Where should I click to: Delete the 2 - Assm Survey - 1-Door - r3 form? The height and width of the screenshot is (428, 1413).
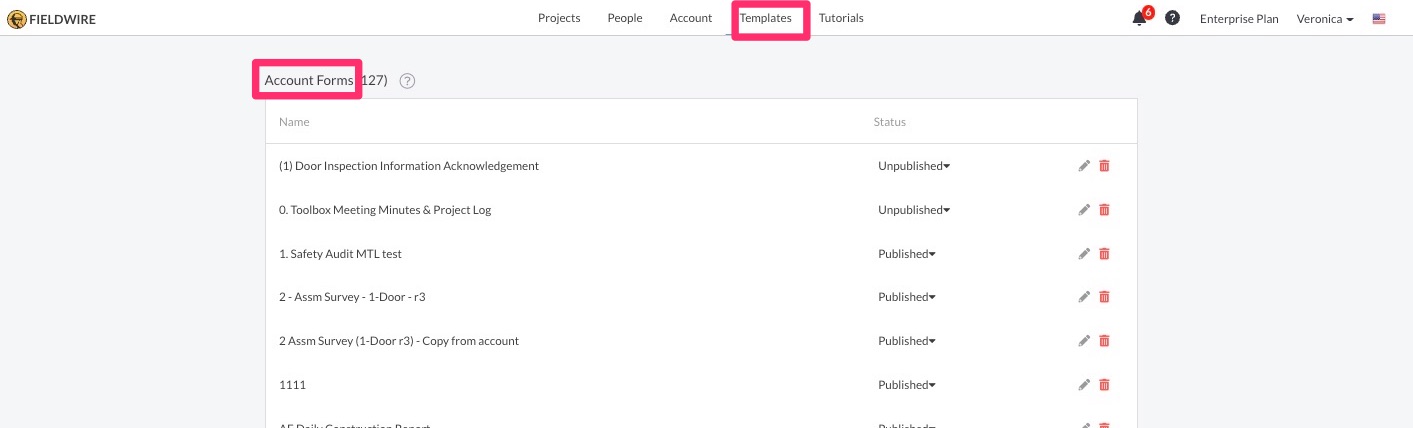point(1104,297)
